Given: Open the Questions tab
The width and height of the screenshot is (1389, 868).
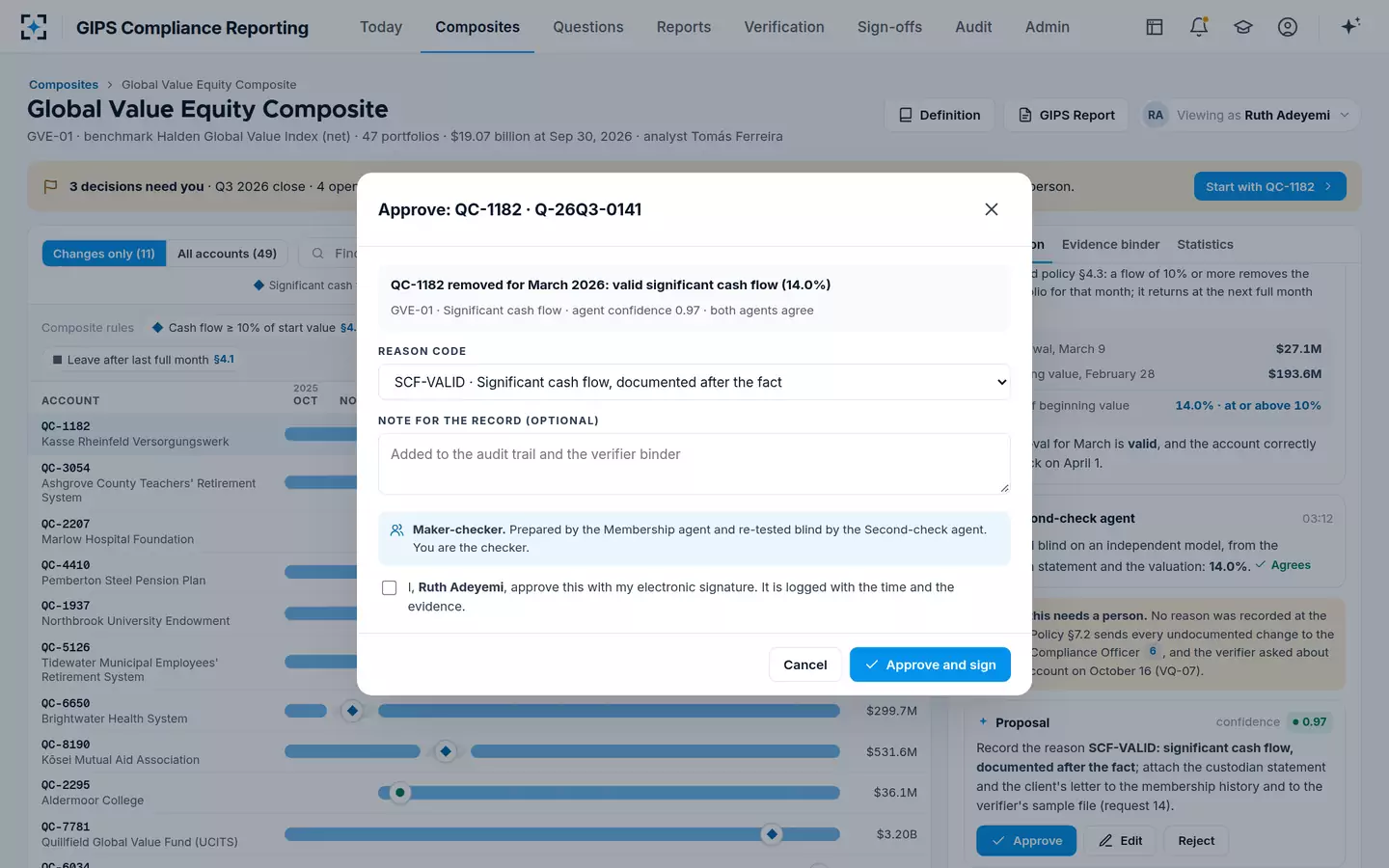Looking at the screenshot, I should point(588,27).
